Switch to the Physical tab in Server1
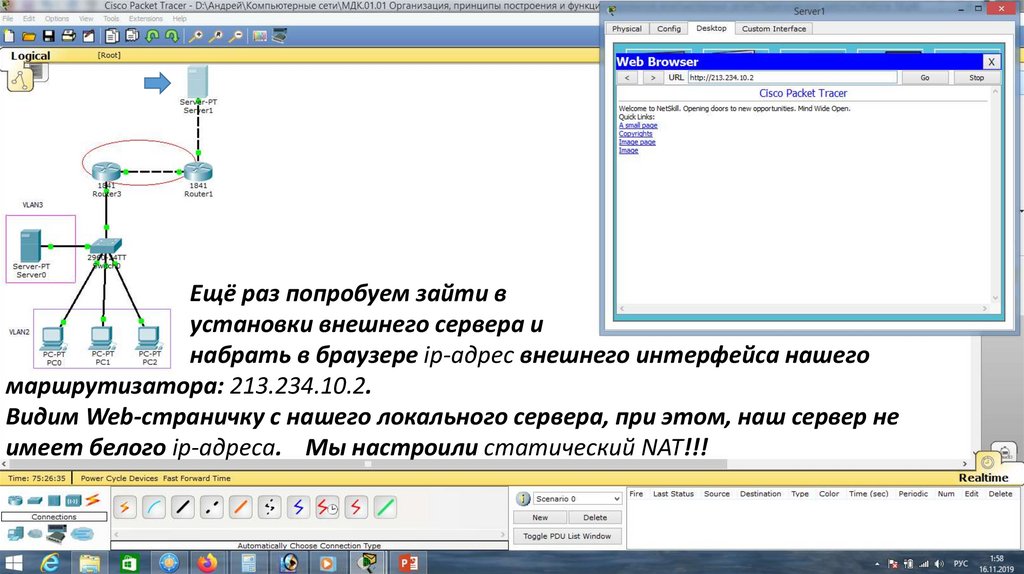The image size is (1024, 574). [x=627, y=29]
